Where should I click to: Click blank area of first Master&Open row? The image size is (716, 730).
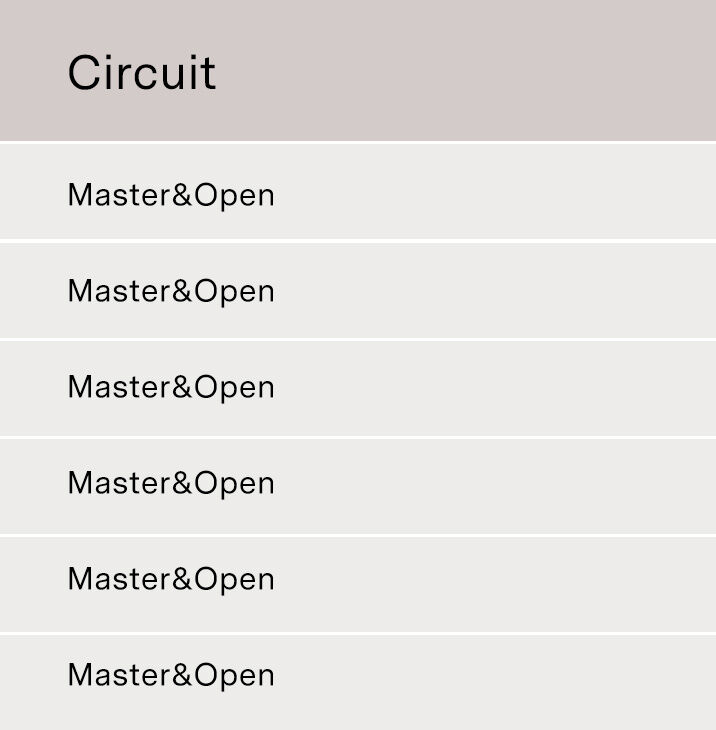point(493,191)
